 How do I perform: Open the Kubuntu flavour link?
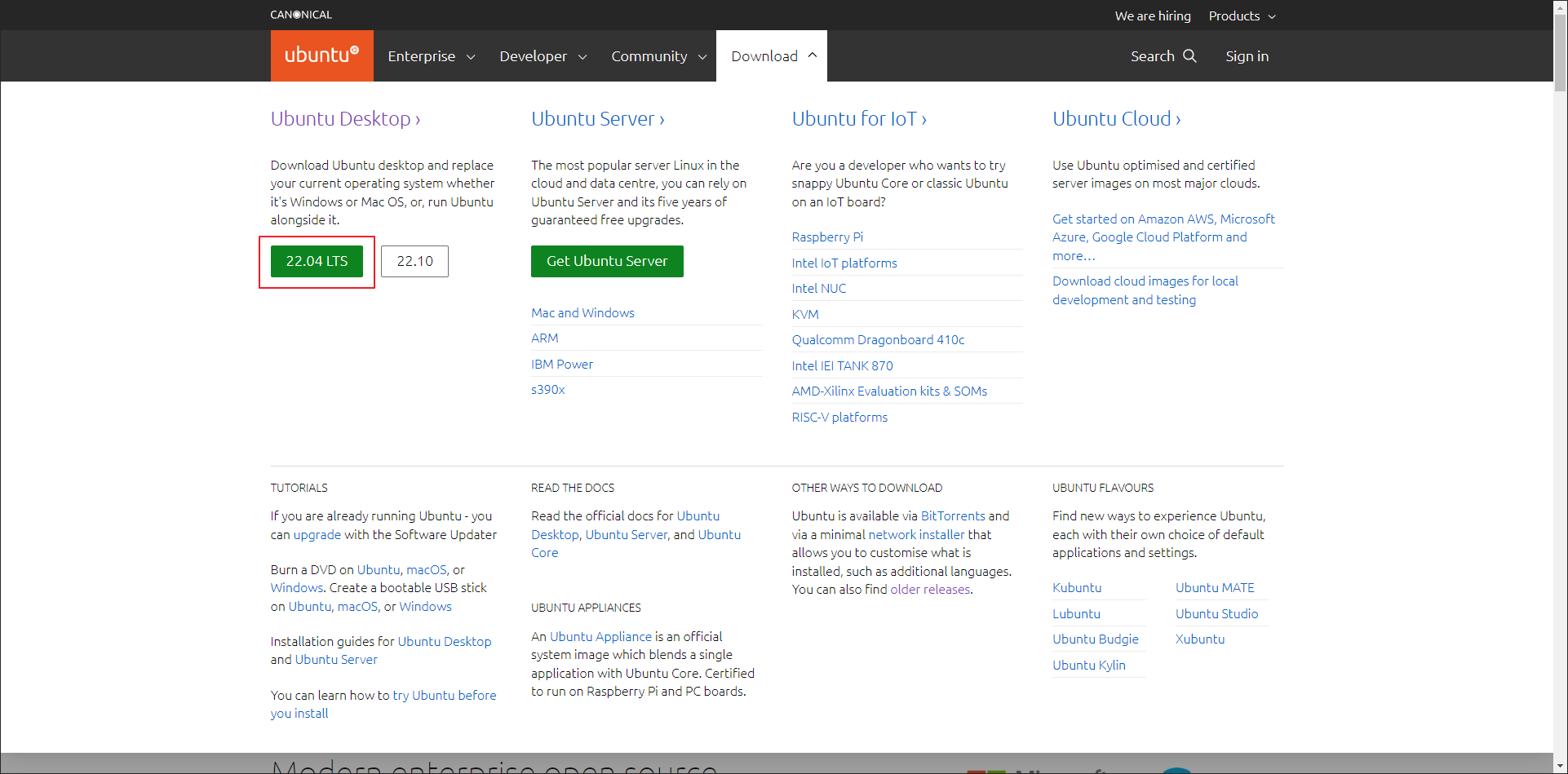click(x=1077, y=587)
